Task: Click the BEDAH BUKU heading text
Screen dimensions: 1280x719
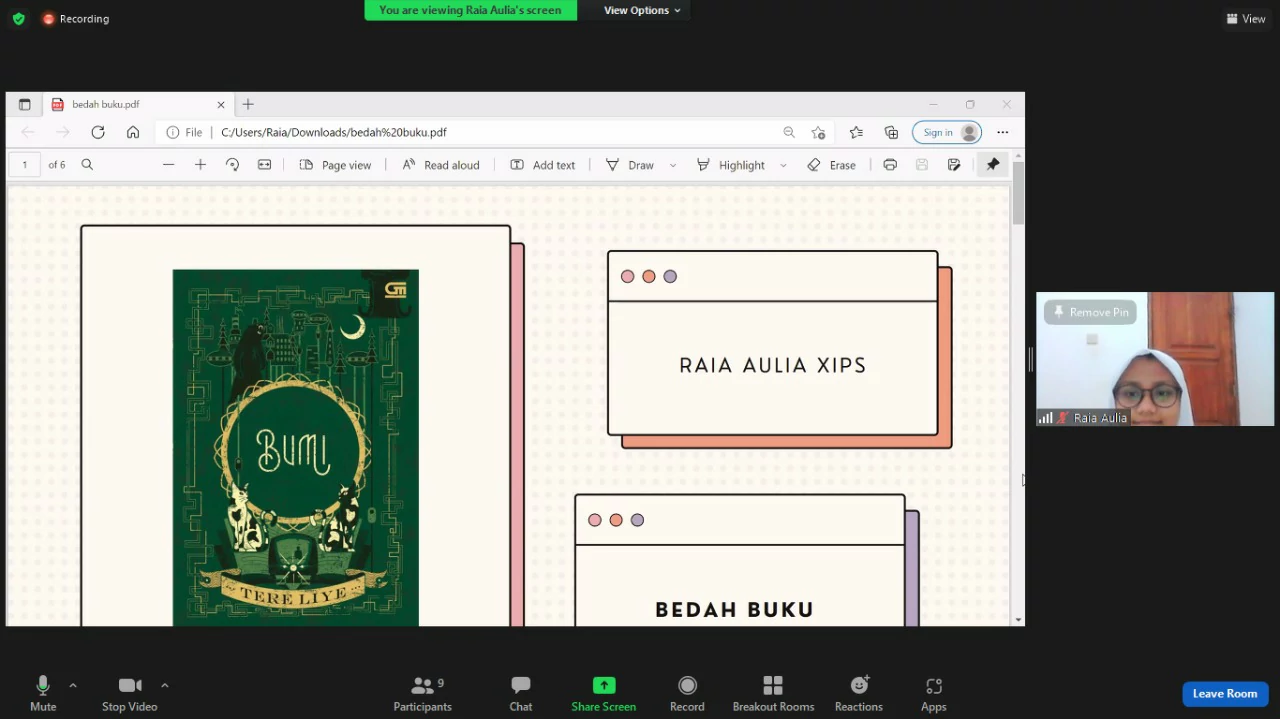Action: (x=734, y=609)
